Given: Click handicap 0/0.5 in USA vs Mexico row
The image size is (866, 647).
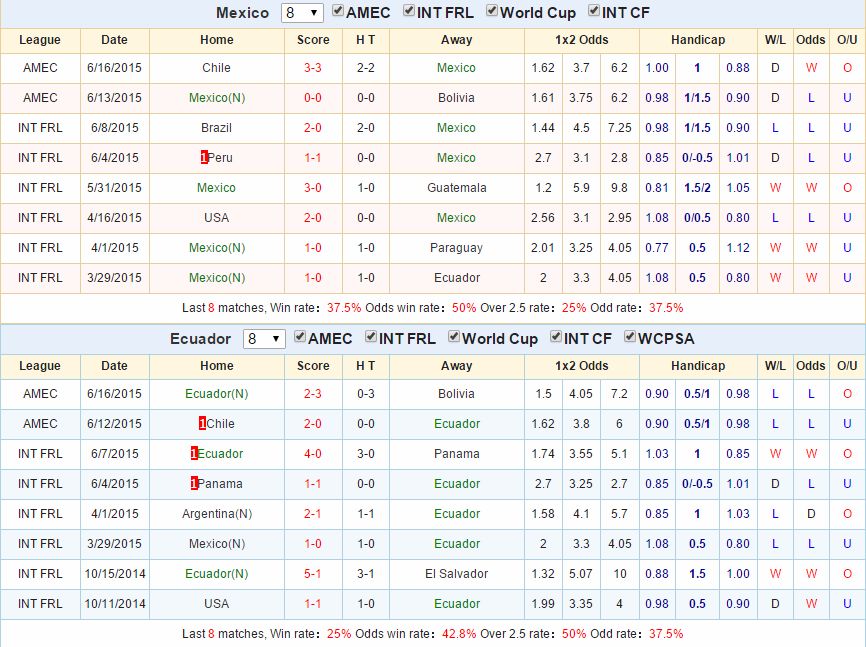Looking at the screenshot, I should tap(698, 218).
